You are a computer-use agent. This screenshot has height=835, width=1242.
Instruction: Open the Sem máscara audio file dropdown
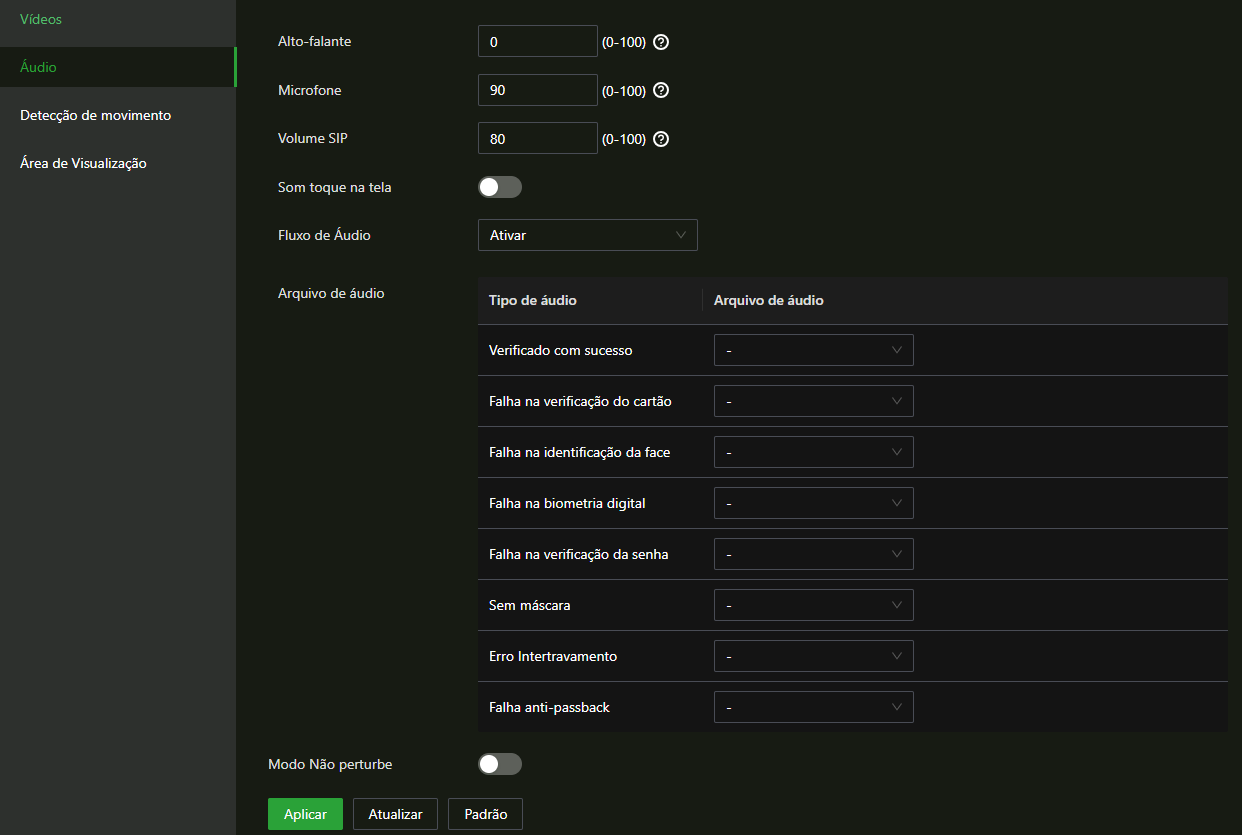click(x=814, y=605)
